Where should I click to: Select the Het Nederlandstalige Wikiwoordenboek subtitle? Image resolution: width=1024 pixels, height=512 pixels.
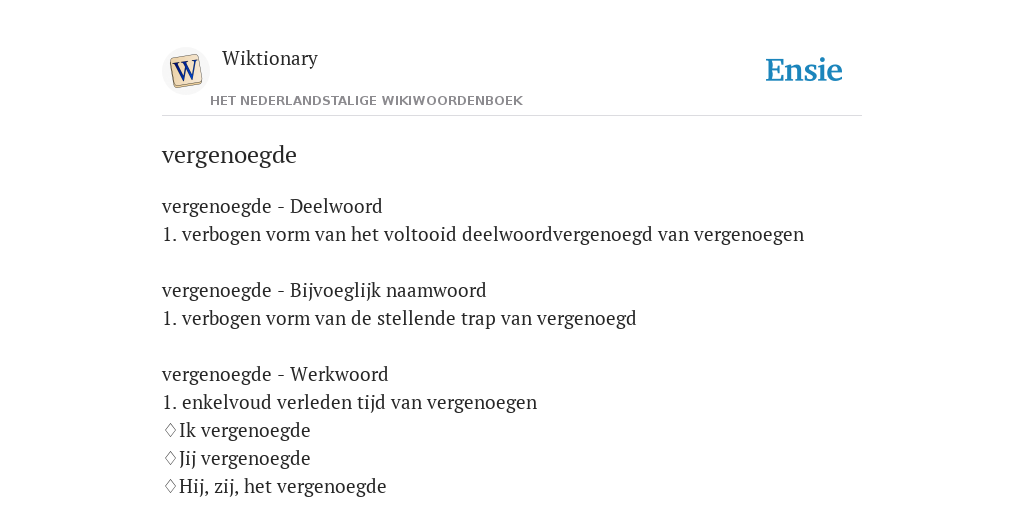[366, 101]
